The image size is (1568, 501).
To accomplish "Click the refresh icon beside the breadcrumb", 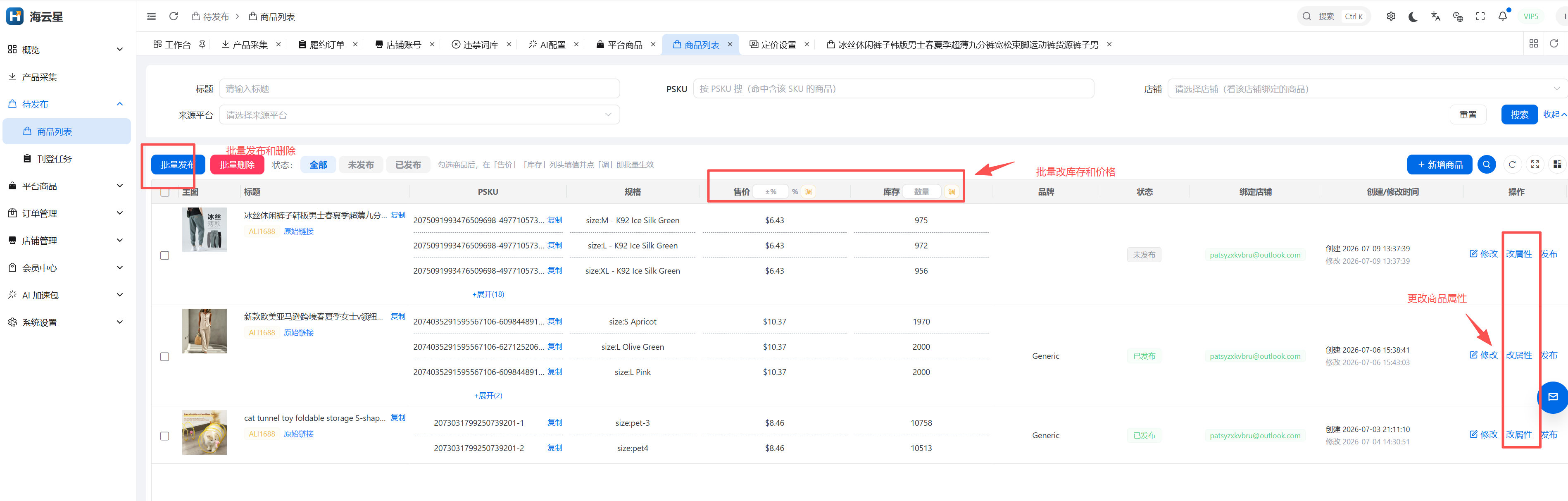I will coord(174,17).
